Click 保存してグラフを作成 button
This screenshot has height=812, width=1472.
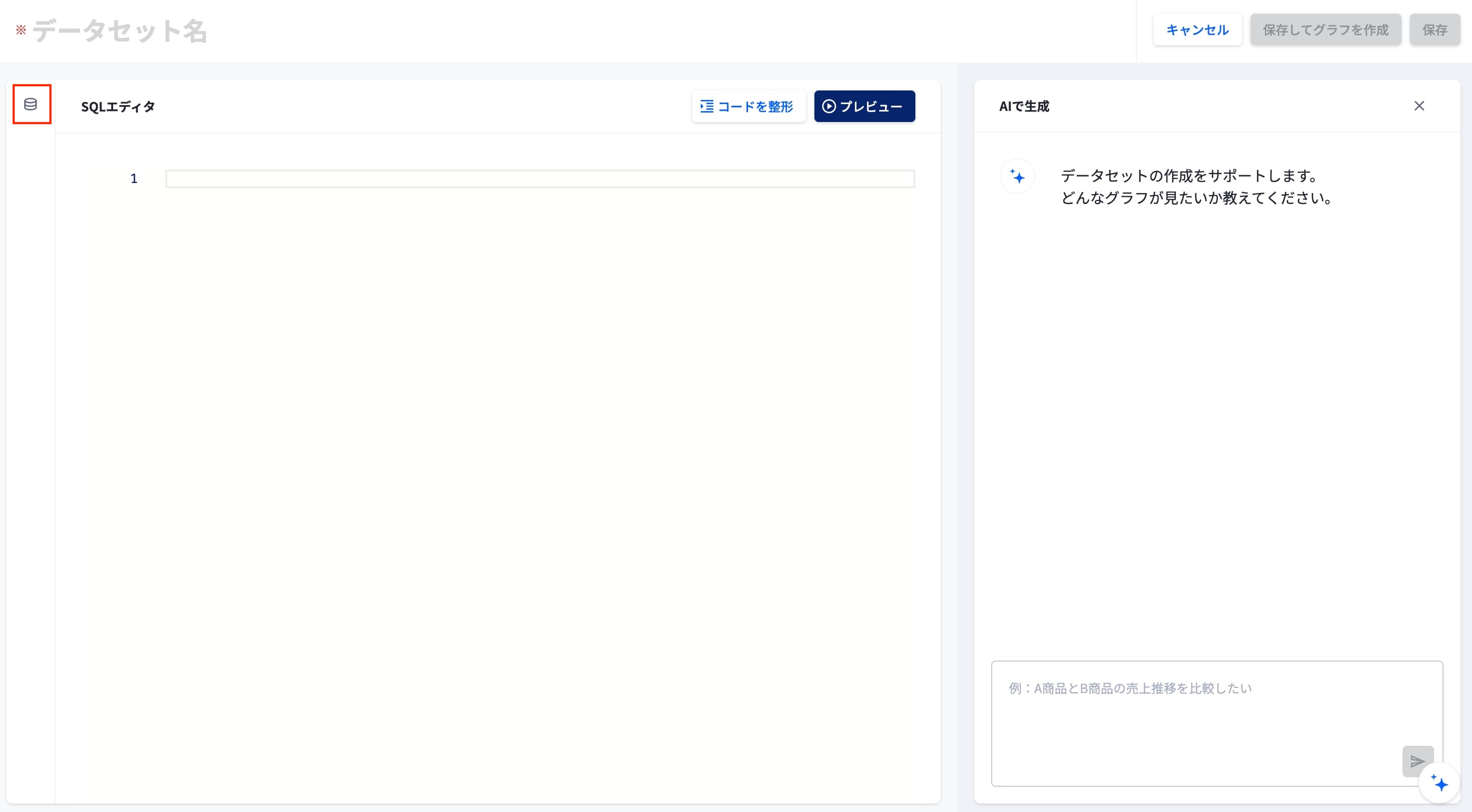click(x=1325, y=30)
